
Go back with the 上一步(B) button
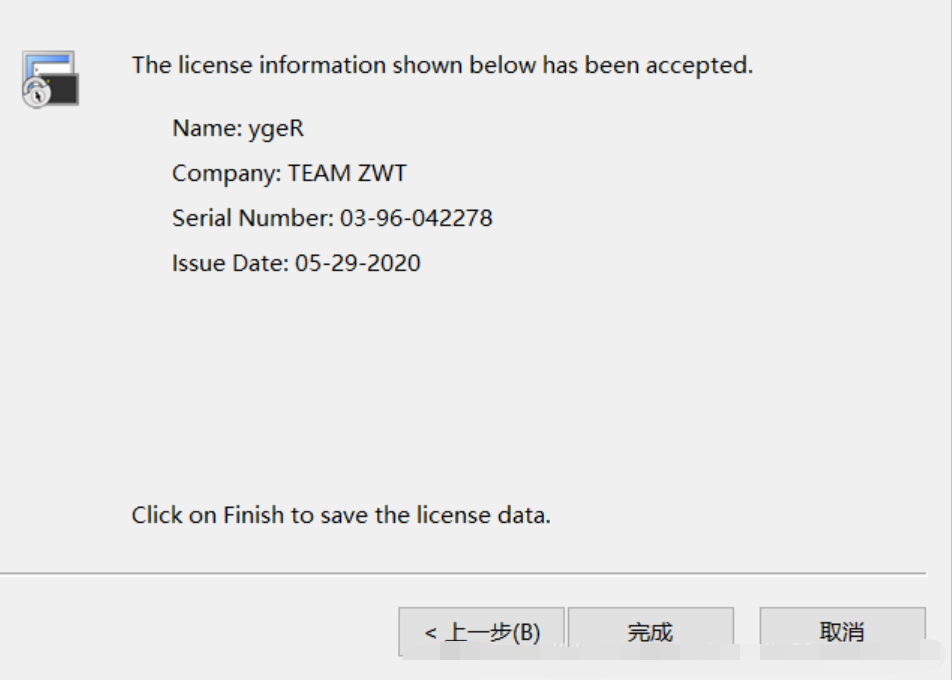point(481,632)
